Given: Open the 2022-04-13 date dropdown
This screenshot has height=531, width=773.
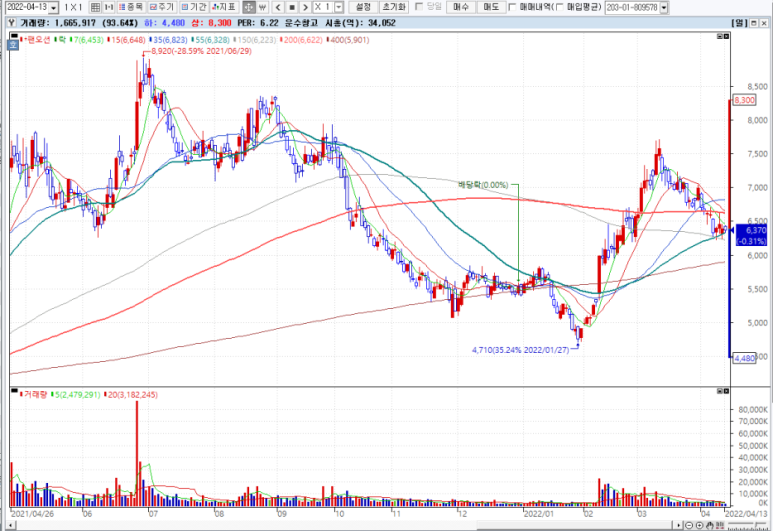Looking at the screenshot, I should tap(54, 7).
